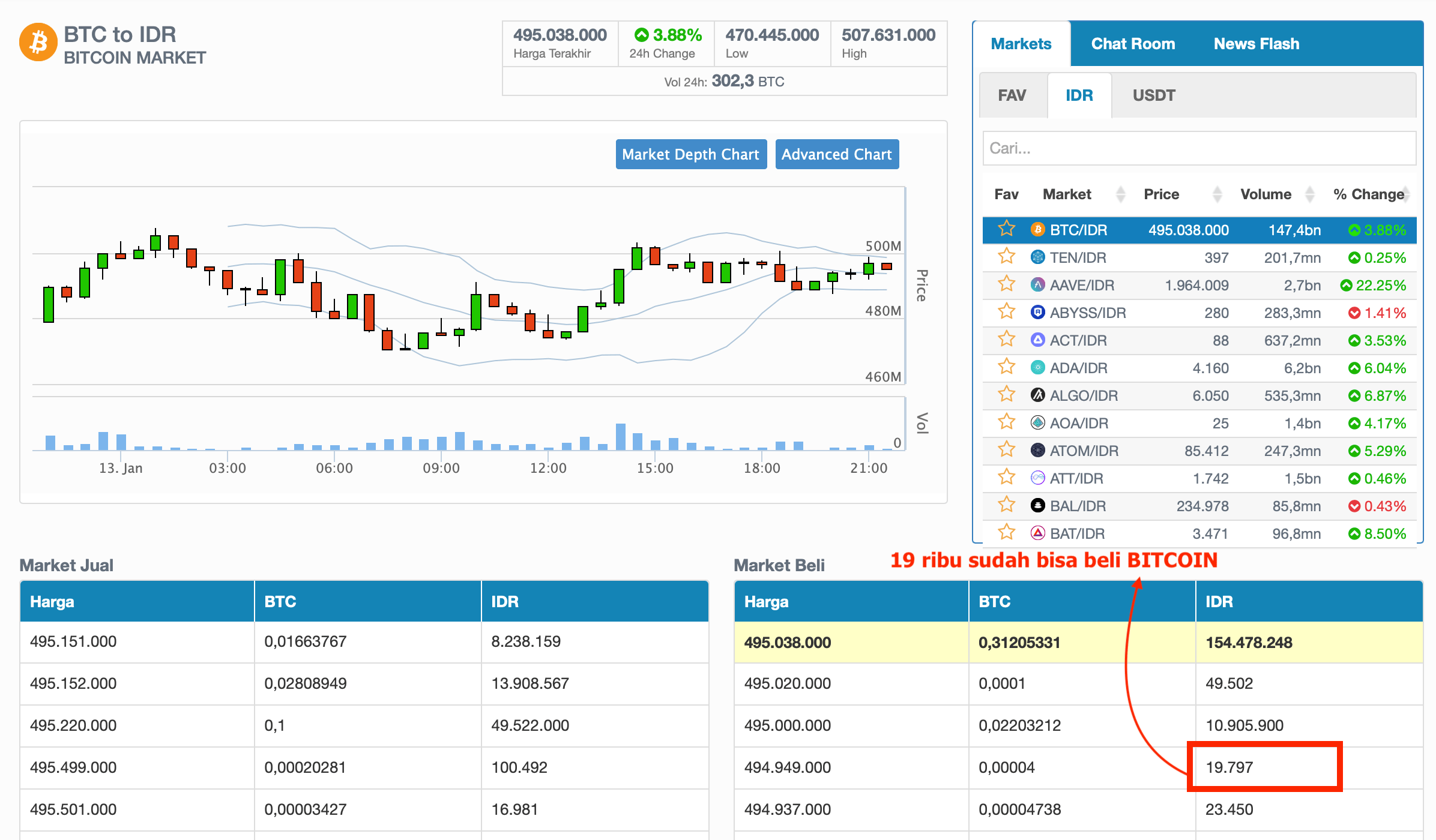Sort market list by Market column arrows

point(1120,194)
